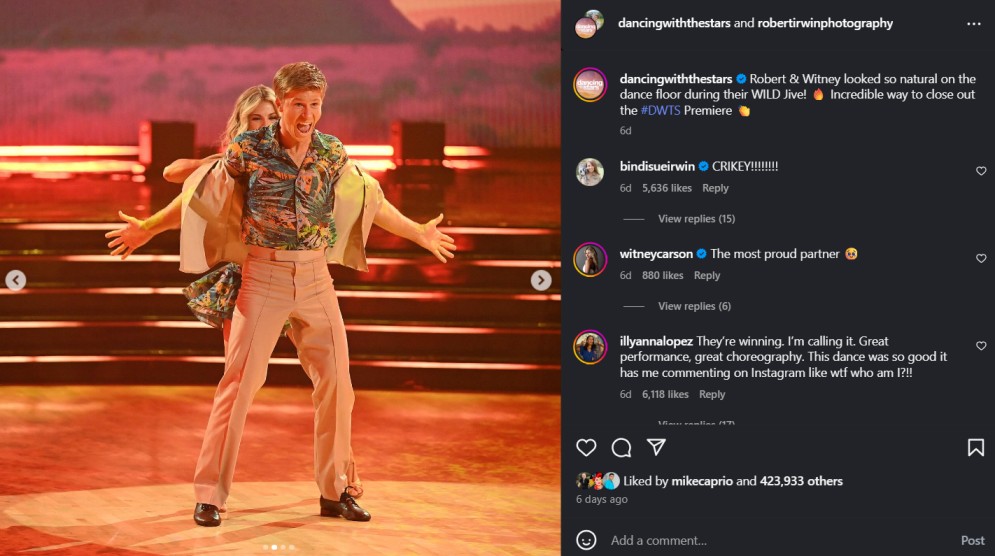The width and height of the screenshot is (995, 556).
Task: Click the Add a comment field
Action: [770, 540]
